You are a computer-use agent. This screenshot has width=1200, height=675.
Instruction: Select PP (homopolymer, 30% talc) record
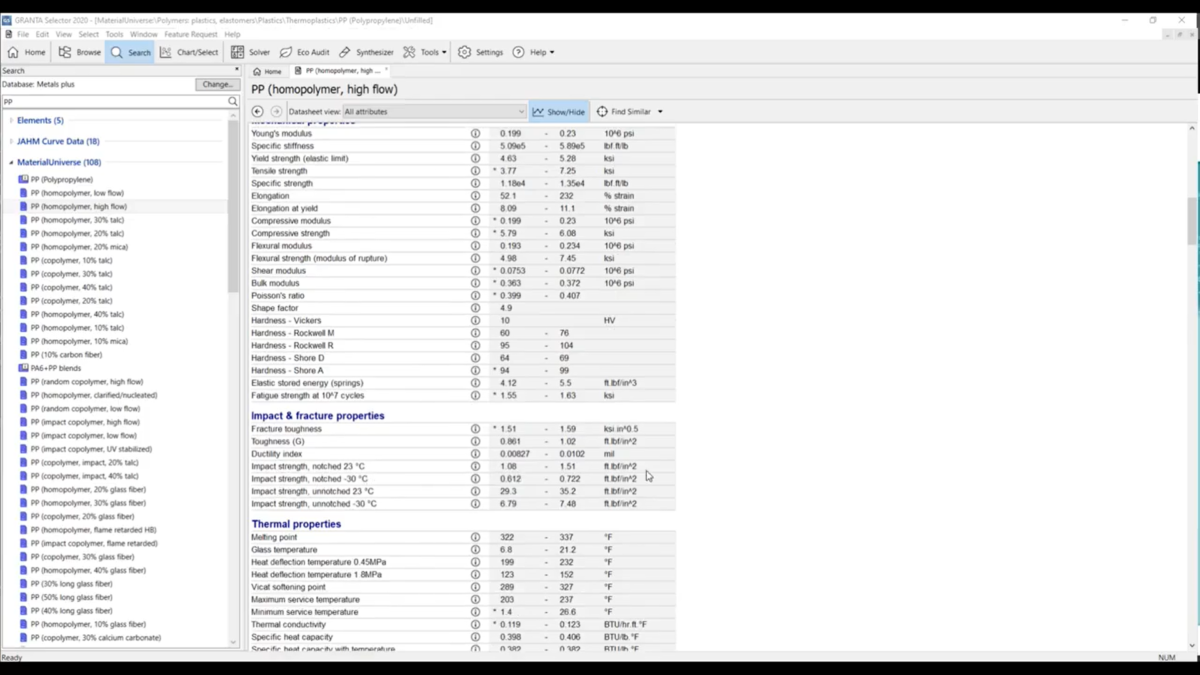click(77, 220)
